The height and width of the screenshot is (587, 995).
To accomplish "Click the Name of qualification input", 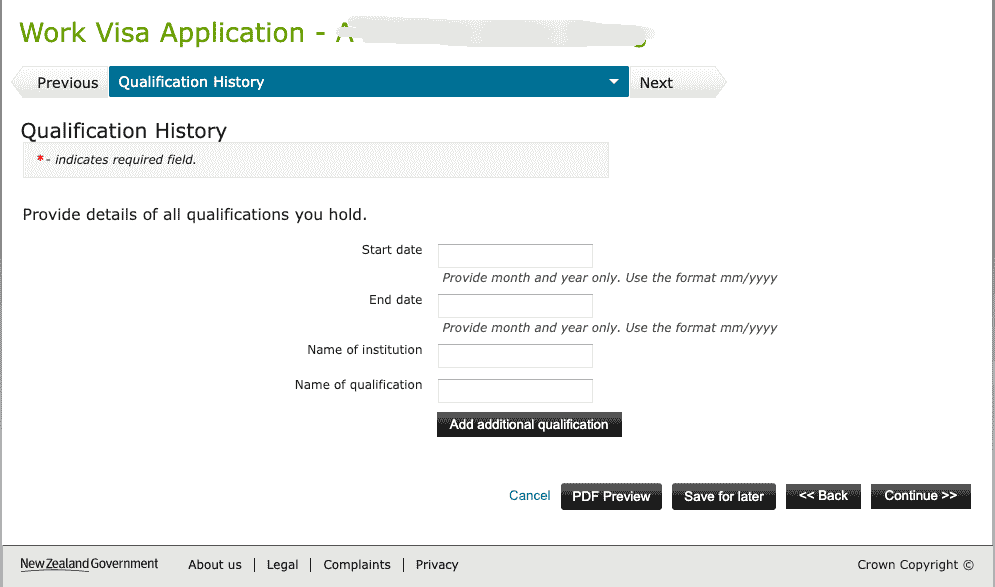I will (515, 391).
